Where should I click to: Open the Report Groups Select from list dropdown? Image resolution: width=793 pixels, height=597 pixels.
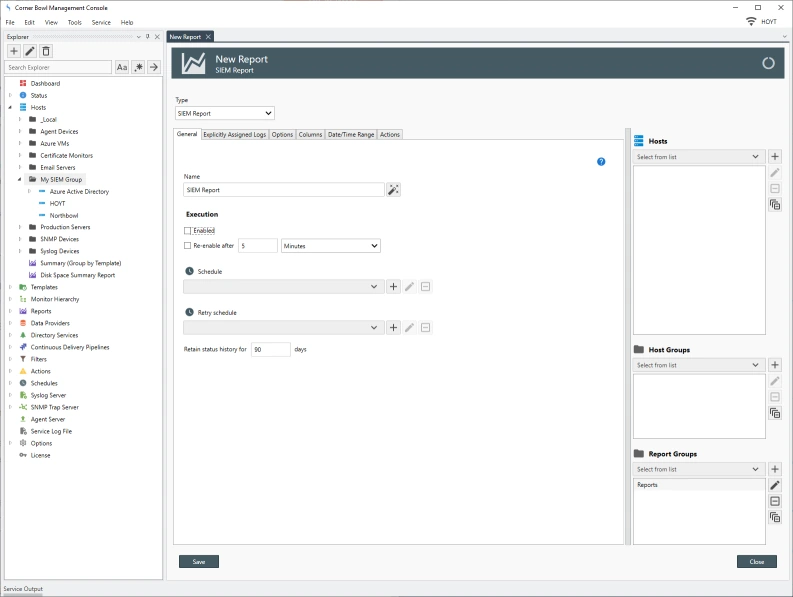pos(698,469)
